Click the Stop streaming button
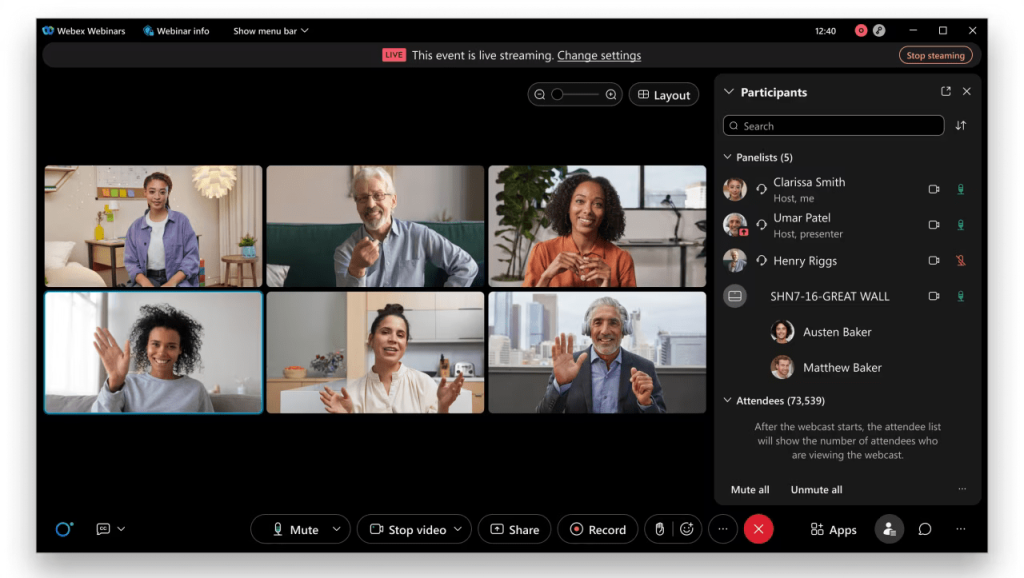1024x578 pixels. (936, 55)
